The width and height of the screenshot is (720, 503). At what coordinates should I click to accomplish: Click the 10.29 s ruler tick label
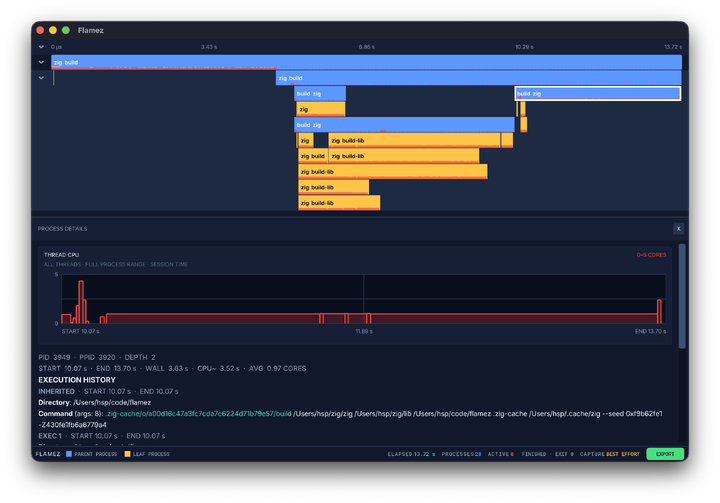(524, 47)
